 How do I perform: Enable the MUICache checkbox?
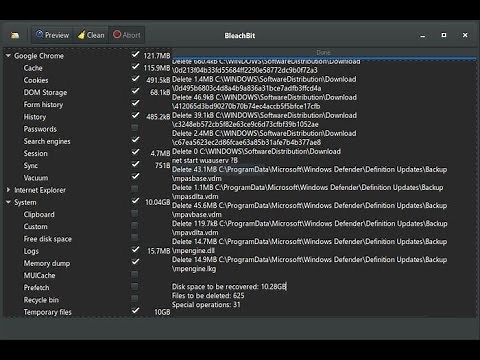[x=135, y=274]
